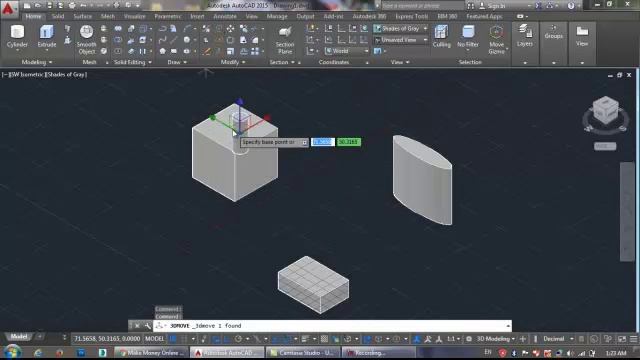Image resolution: width=640 pixels, height=360 pixels.
Task: Click the Move tool in Modify panel
Action: pos(231,29)
